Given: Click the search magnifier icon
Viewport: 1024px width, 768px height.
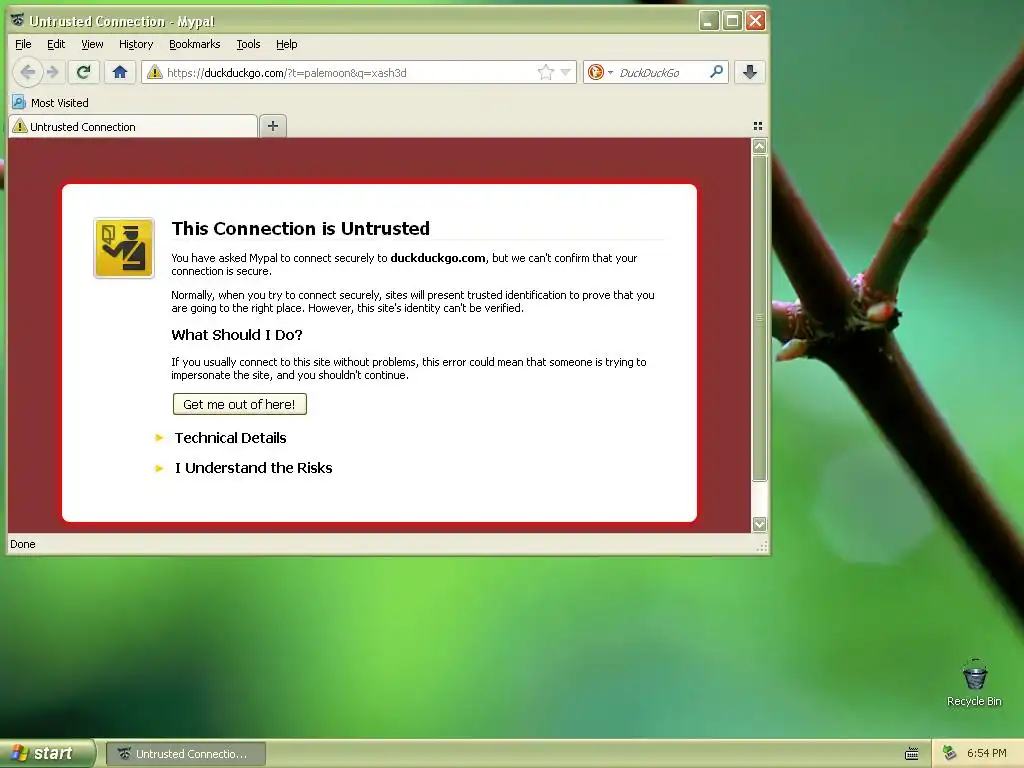Looking at the screenshot, I should coord(716,72).
